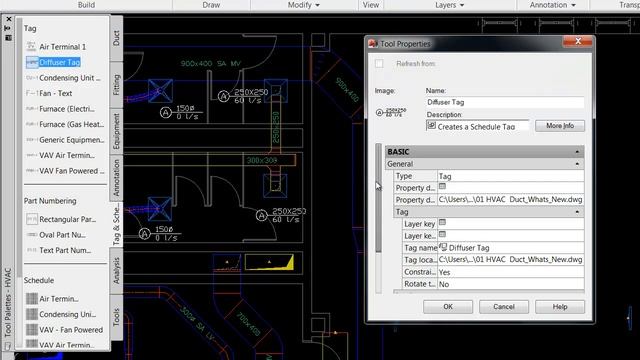Image resolution: width=640 pixels, height=360 pixels.
Task: Click the Tag name Diffuser Tag icon
Action: click(x=443, y=247)
